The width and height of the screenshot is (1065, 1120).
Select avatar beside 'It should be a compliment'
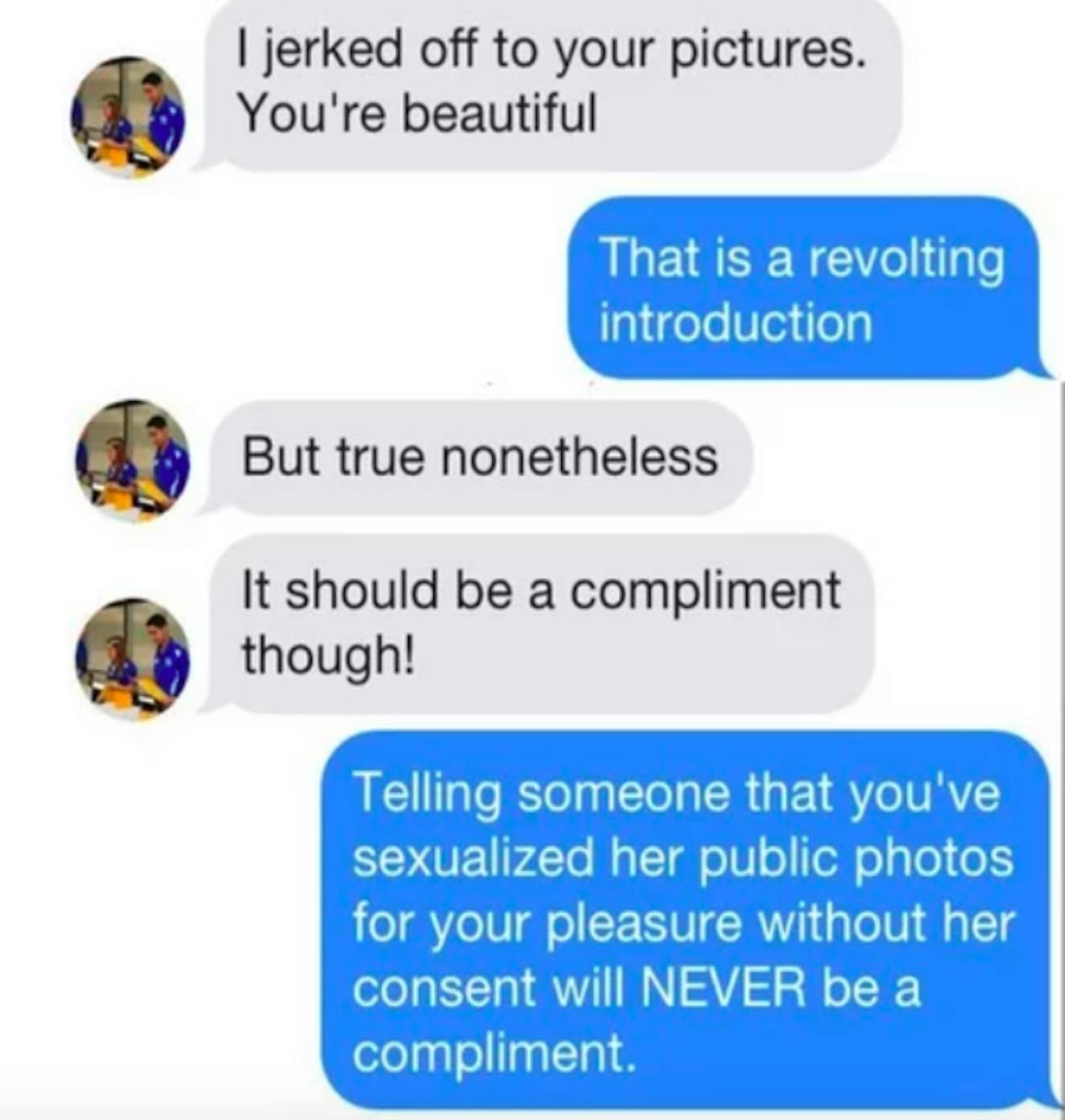pyautogui.click(x=133, y=658)
